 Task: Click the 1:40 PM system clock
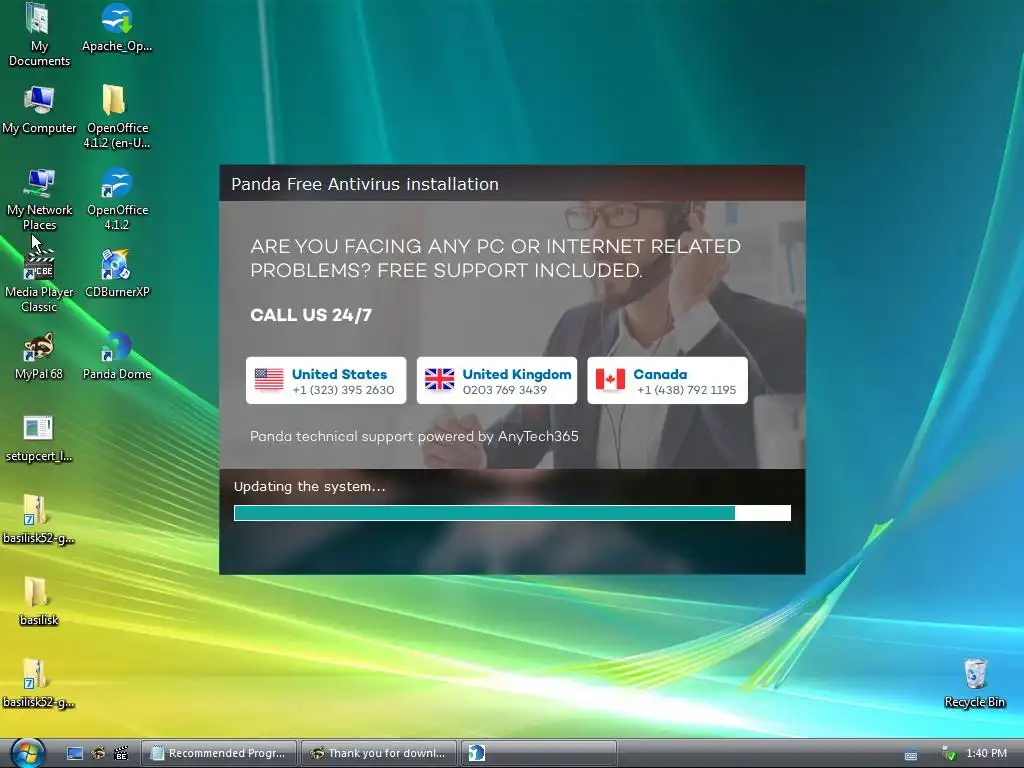click(x=986, y=753)
